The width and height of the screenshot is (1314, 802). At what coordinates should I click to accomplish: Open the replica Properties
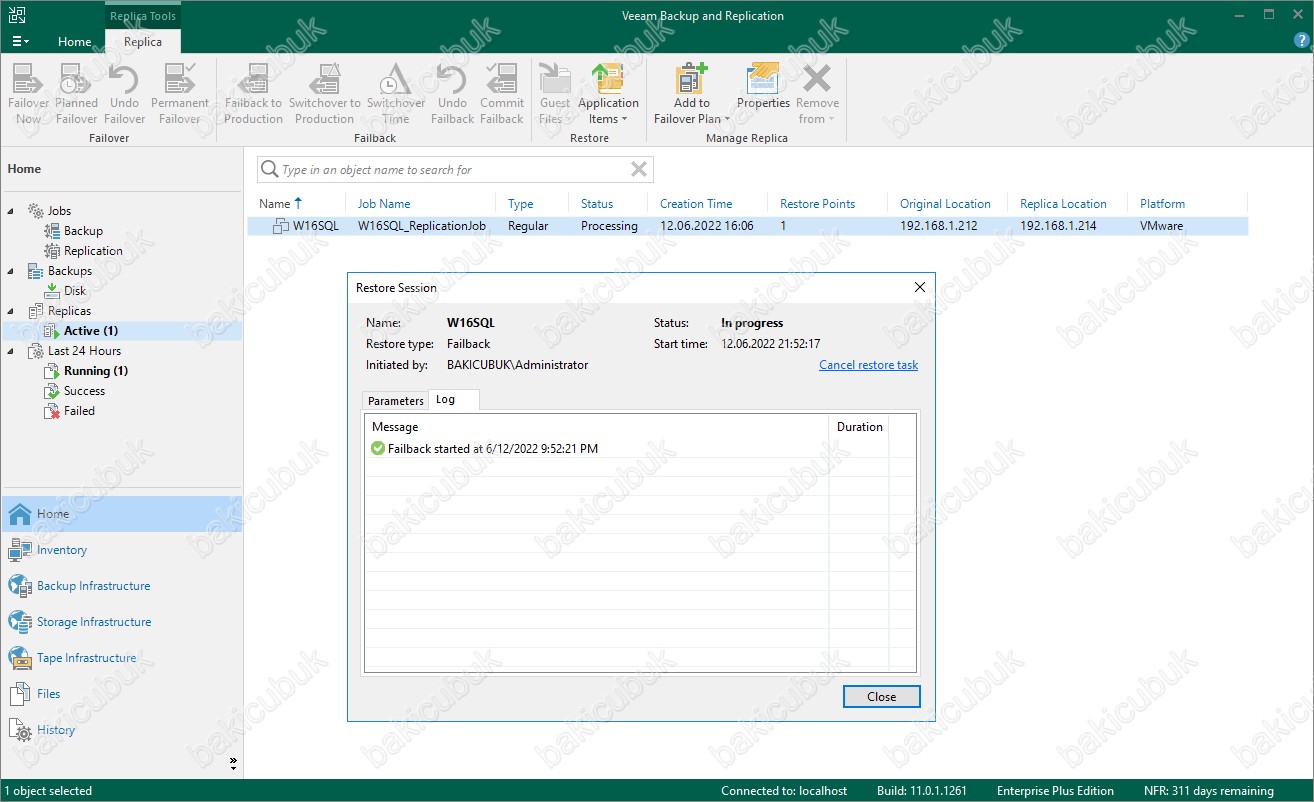point(763,87)
